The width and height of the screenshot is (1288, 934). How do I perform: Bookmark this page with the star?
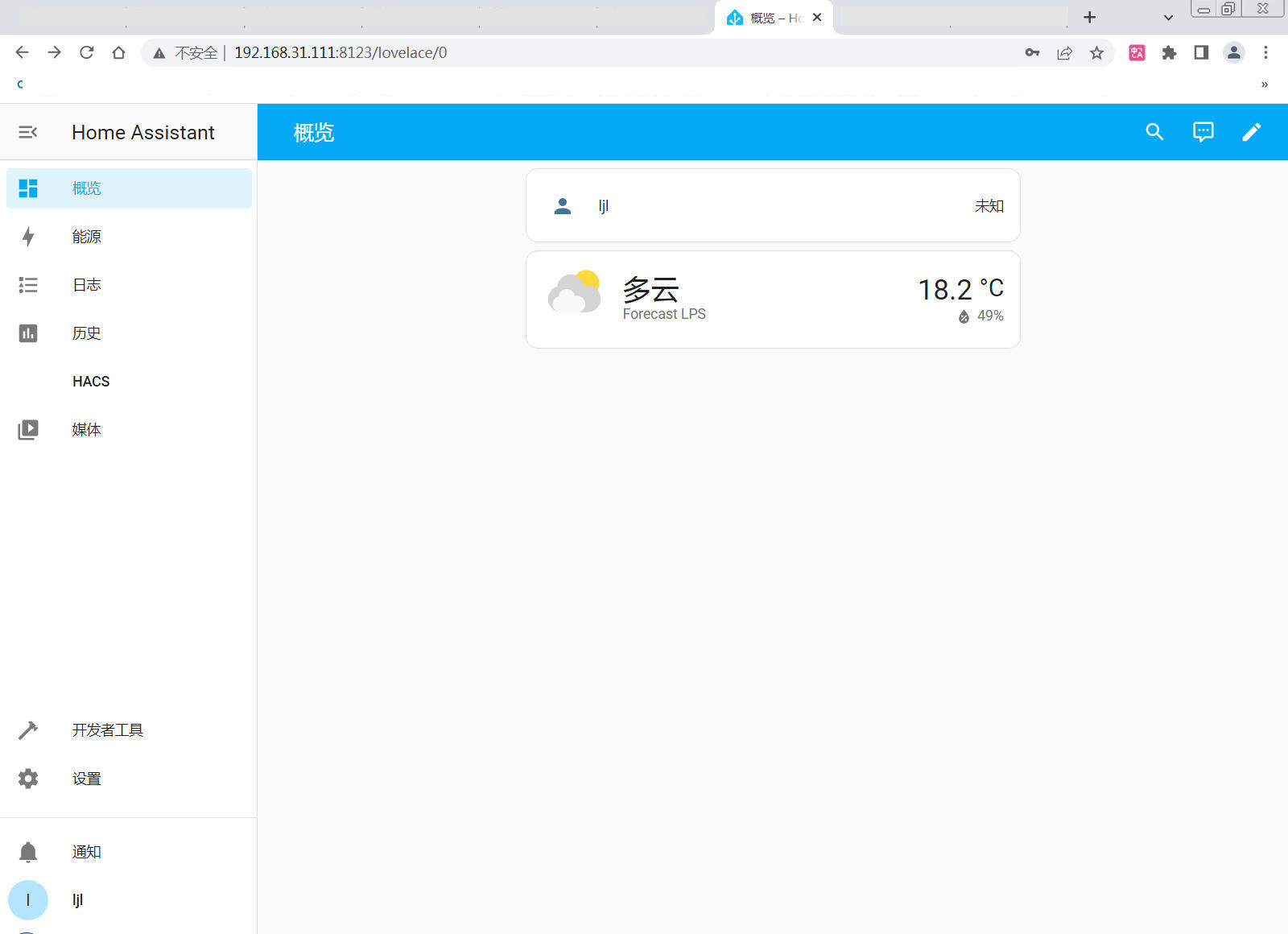(x=1096, y=52)
